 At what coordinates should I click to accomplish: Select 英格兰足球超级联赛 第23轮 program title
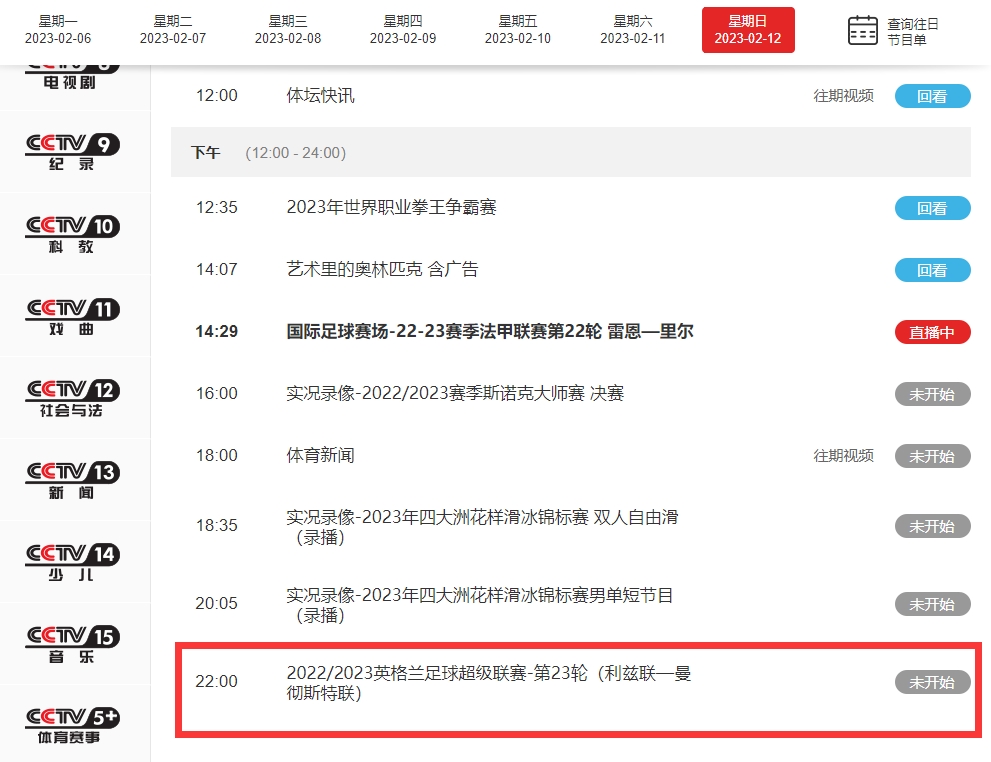pyautogui.click(x=489, y=683)
